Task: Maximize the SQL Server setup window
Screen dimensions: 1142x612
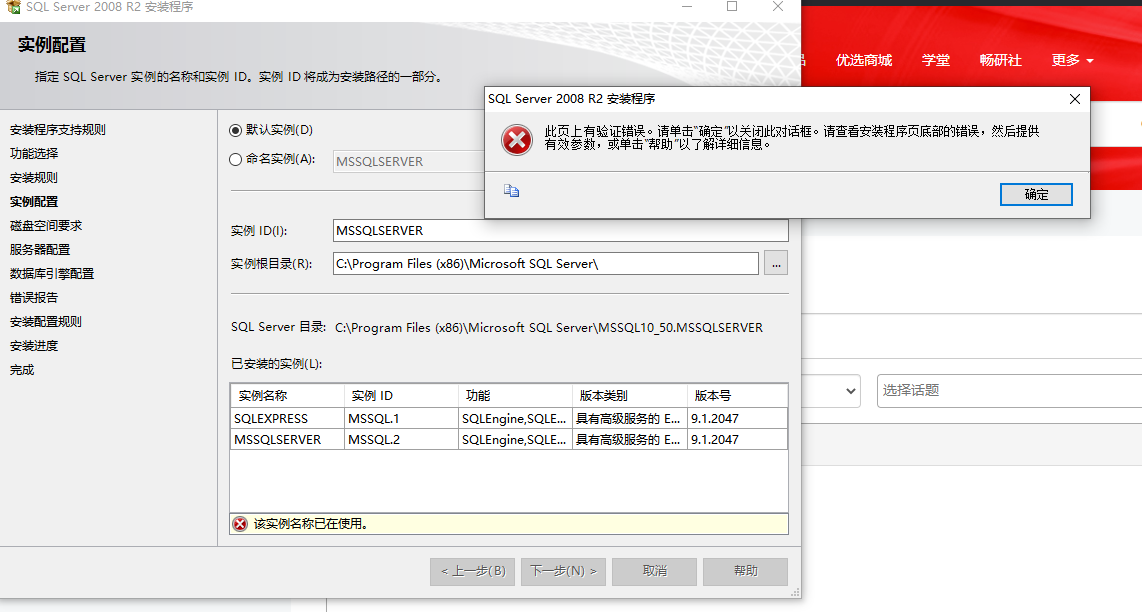Action: 732,7
